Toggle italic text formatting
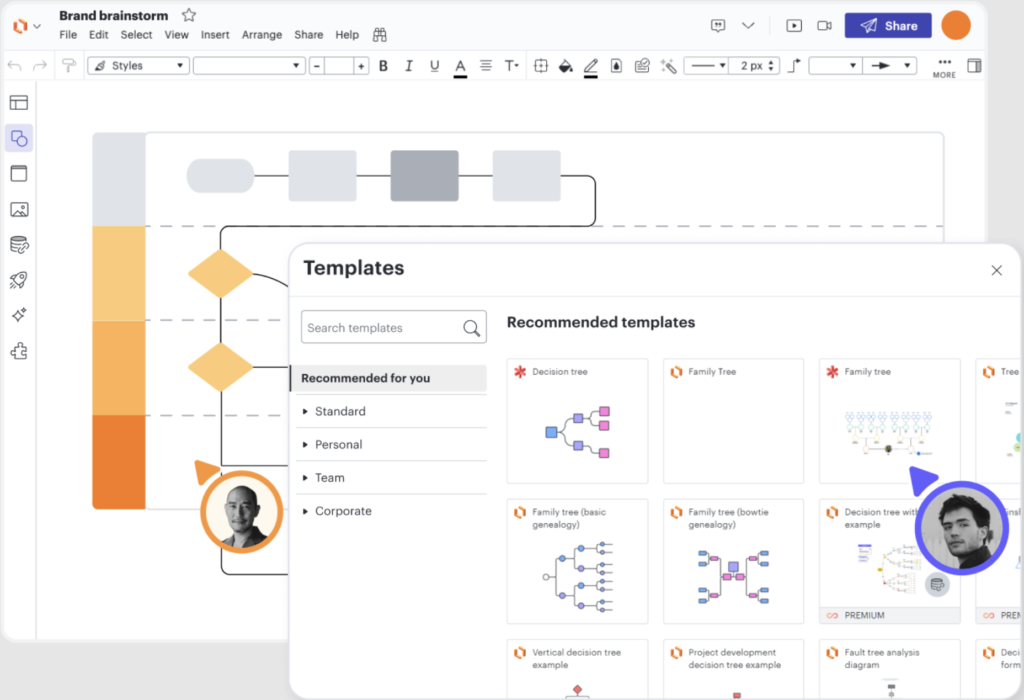Screen dimensions: 1024x700 (x=409, y=66)
